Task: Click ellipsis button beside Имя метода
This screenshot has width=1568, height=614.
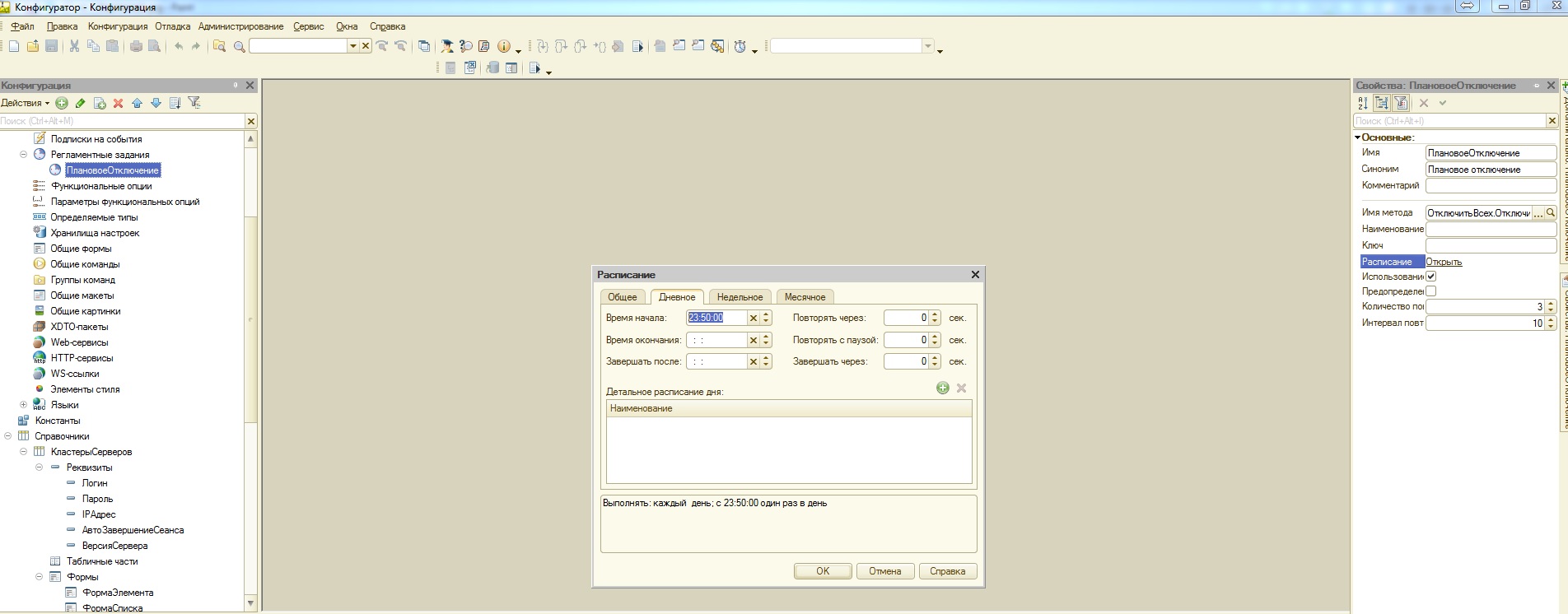Action: (x=1538, y=212)
